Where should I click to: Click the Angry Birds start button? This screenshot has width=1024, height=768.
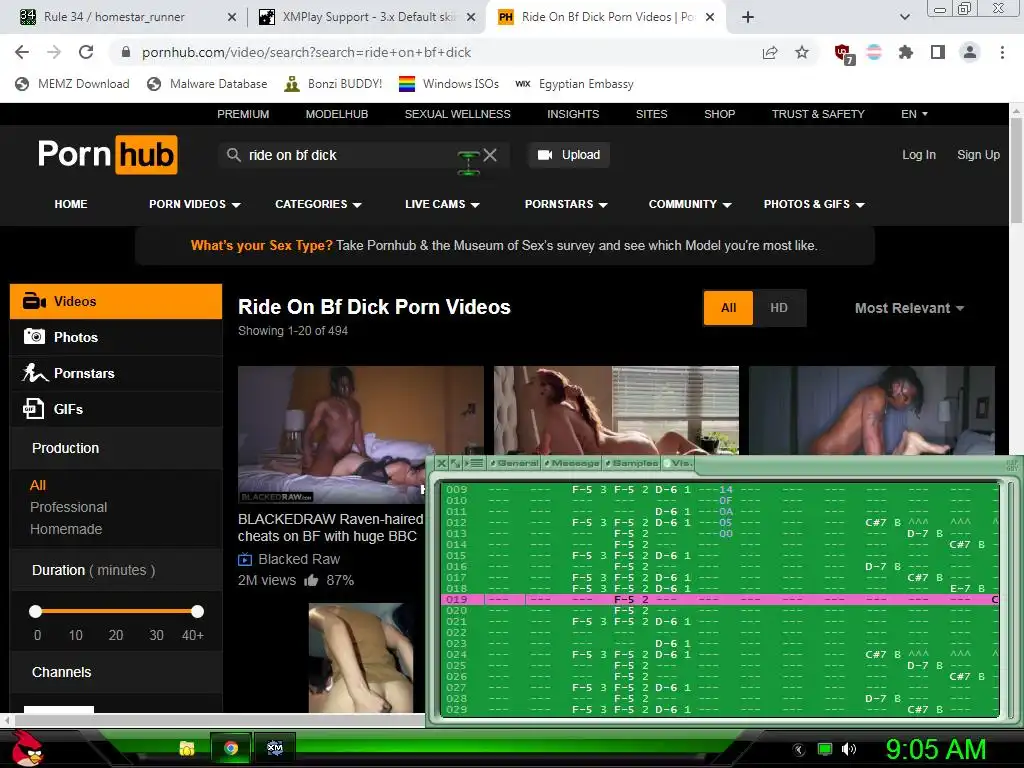tap(28, 748)
